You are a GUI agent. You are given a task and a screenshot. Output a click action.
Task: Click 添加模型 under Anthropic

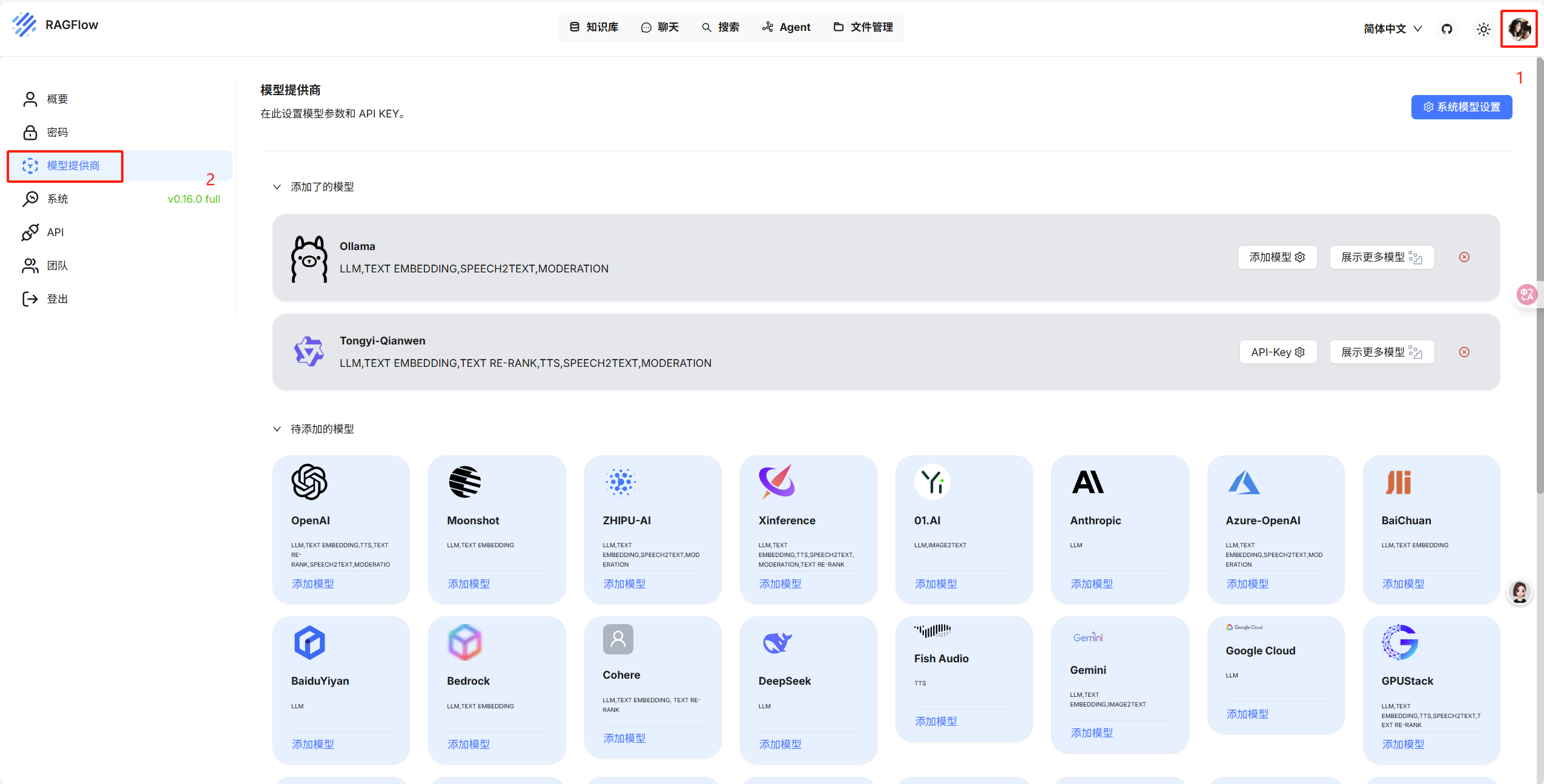coord(1091,584)
